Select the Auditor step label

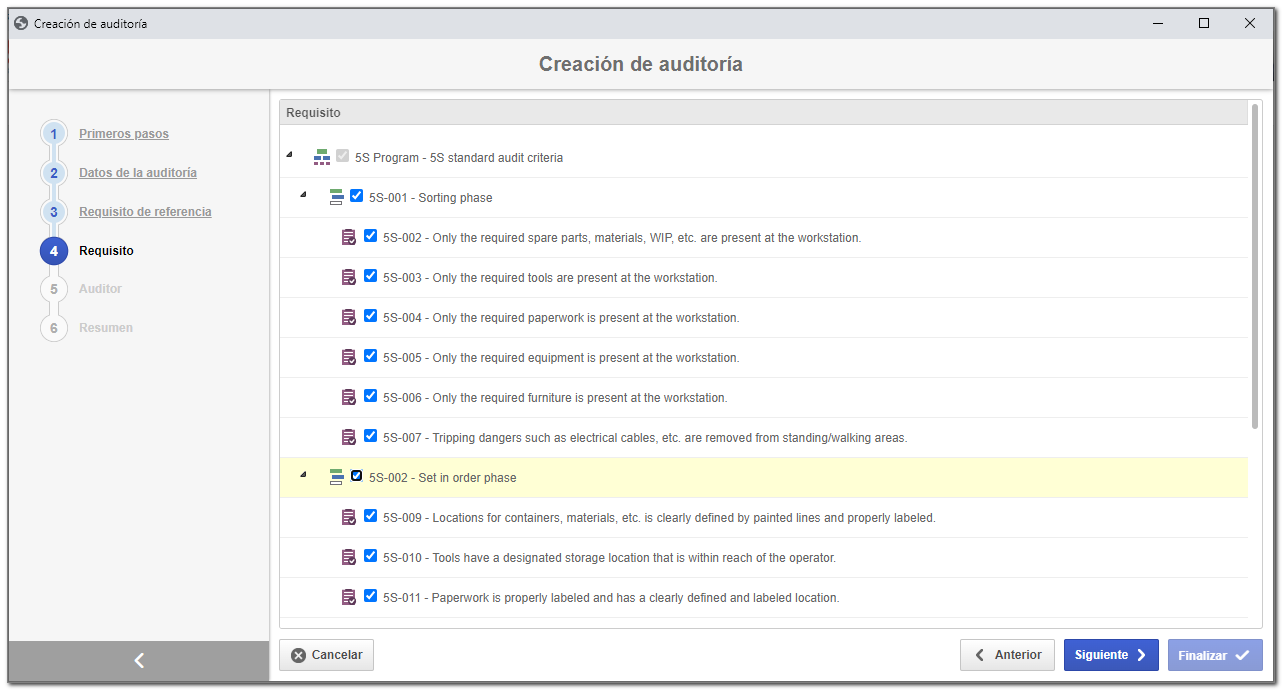100,289
